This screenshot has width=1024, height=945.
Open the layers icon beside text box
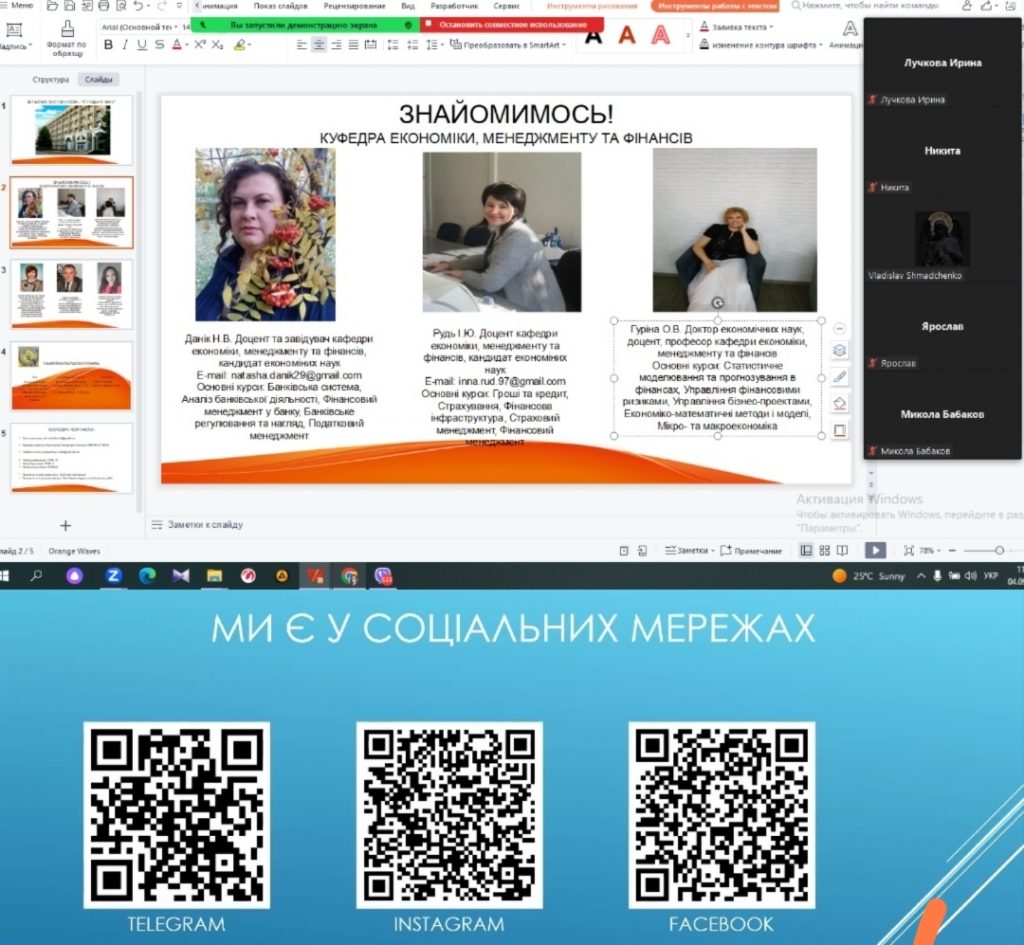(x=840, y=350)
